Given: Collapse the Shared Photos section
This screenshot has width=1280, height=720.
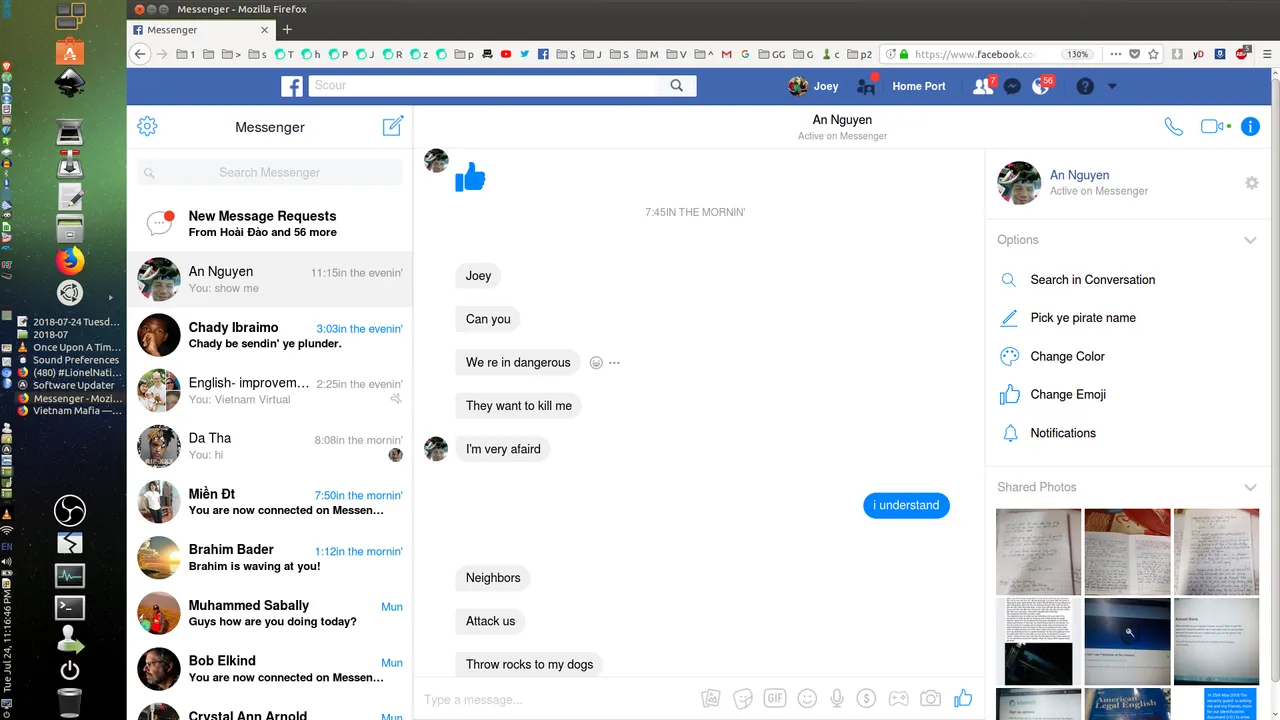Looking at the screenshot, I should (x=1250, y=487).
